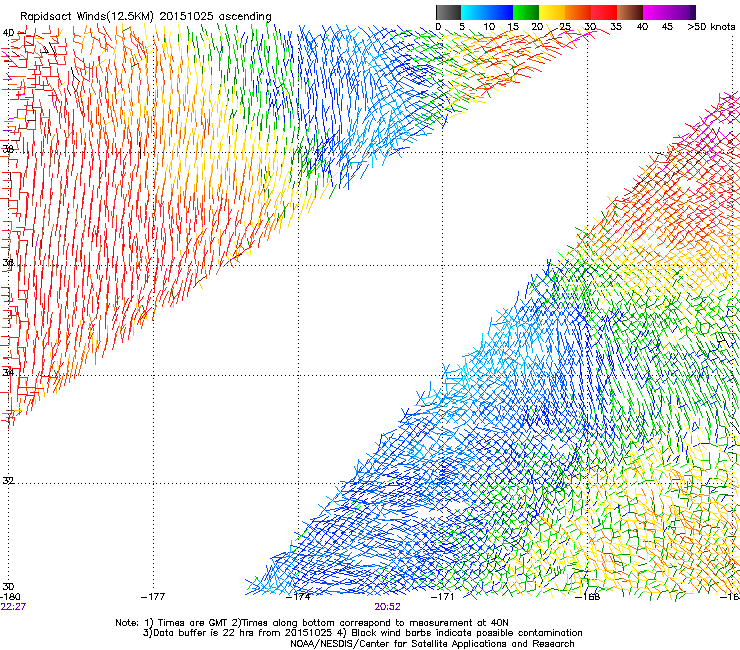740x650 pixels.
Task: Click the longitude axis label '-171'
Action: [x=442, y=596]
